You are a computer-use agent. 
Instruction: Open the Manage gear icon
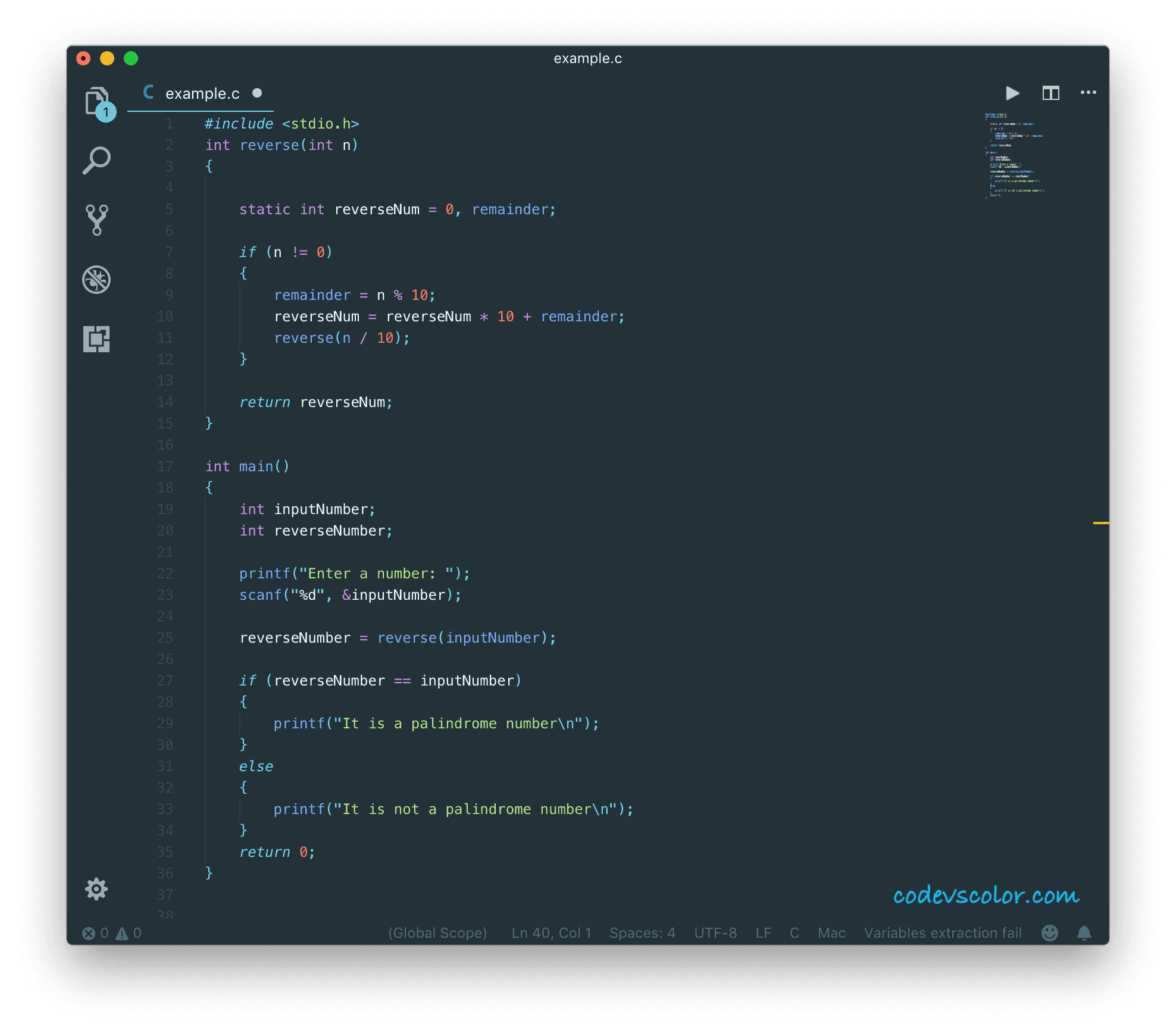click(96, 889)
